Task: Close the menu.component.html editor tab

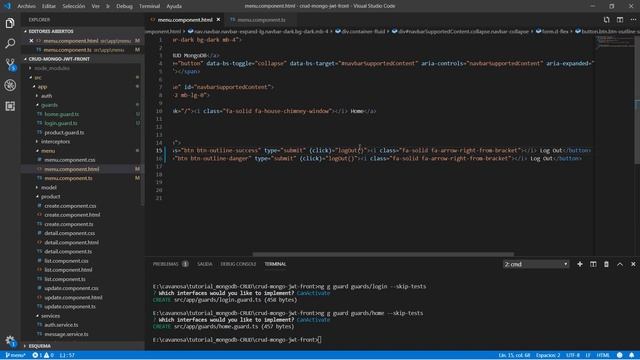Action: click(x=218, y=20)
